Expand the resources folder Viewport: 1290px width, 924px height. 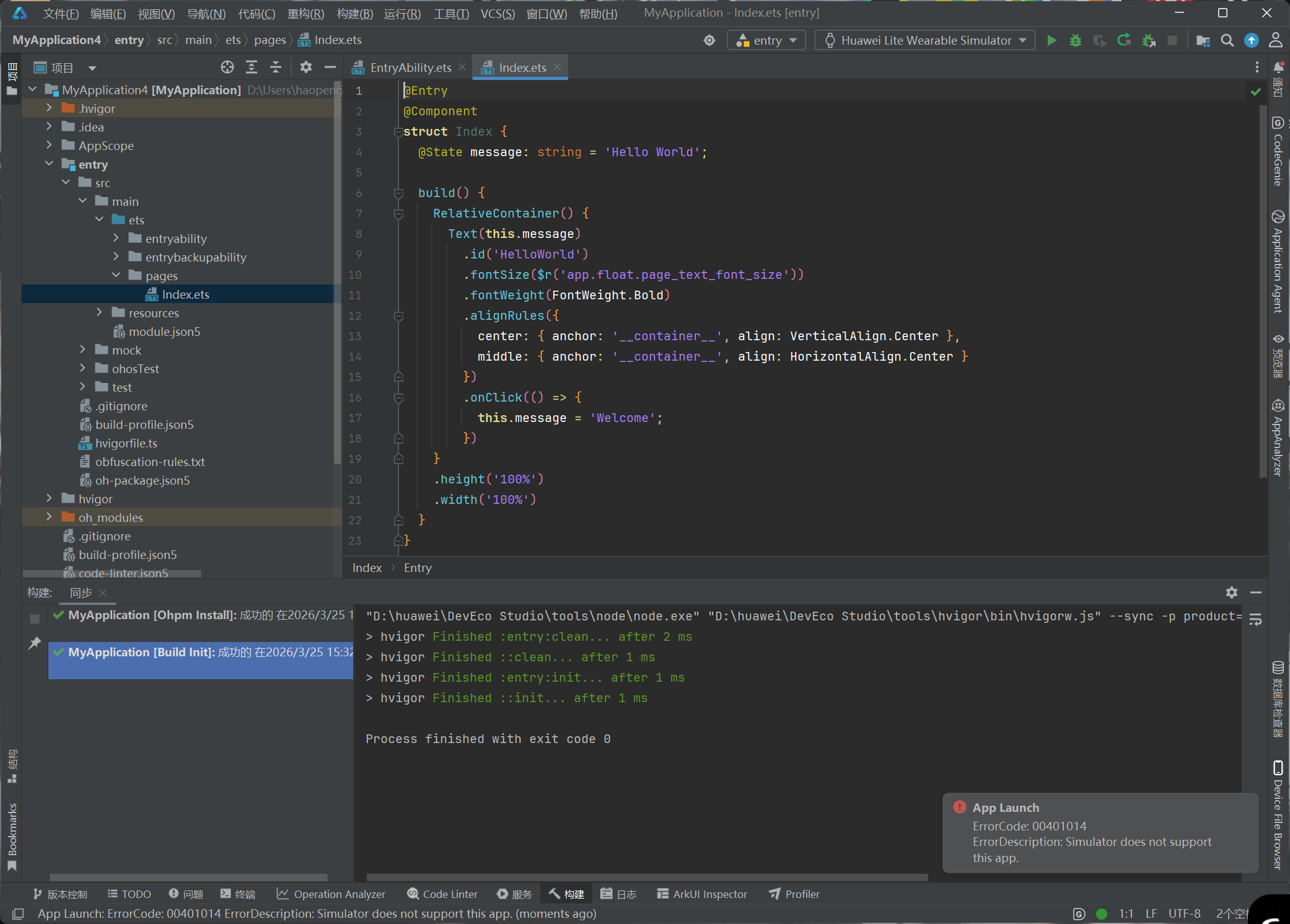99,313
